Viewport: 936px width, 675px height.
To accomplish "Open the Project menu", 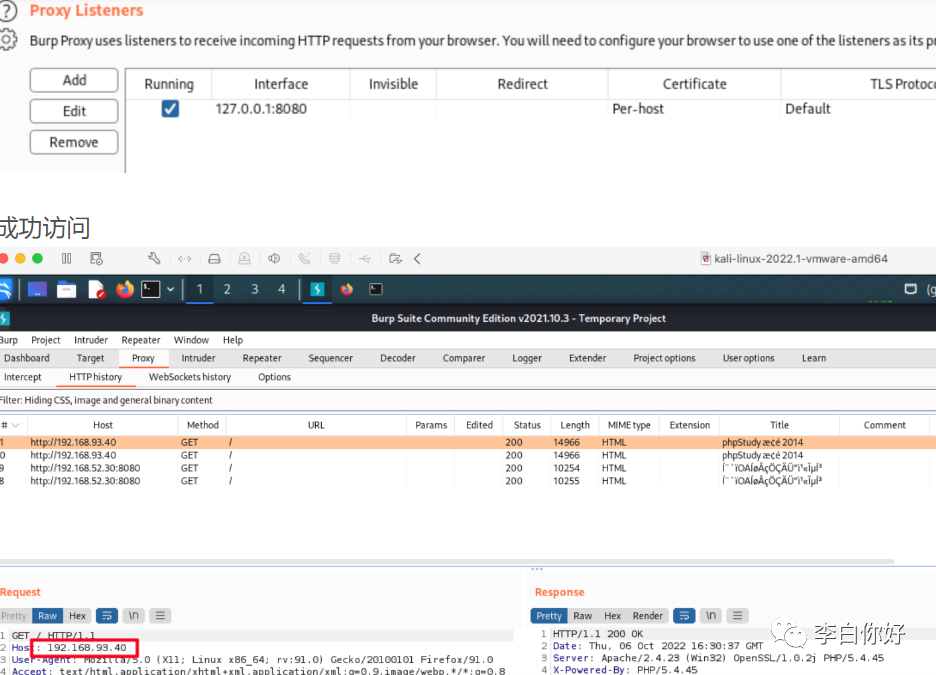I will point(46,340).
